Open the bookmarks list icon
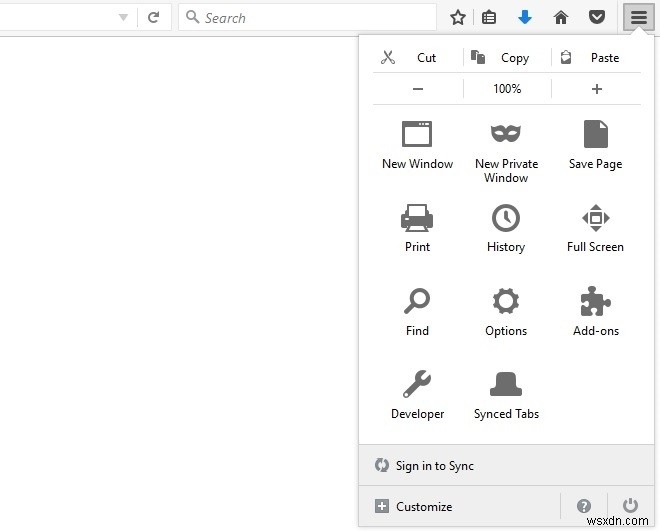Screen dimensions: 660x531 pos(489,17)
